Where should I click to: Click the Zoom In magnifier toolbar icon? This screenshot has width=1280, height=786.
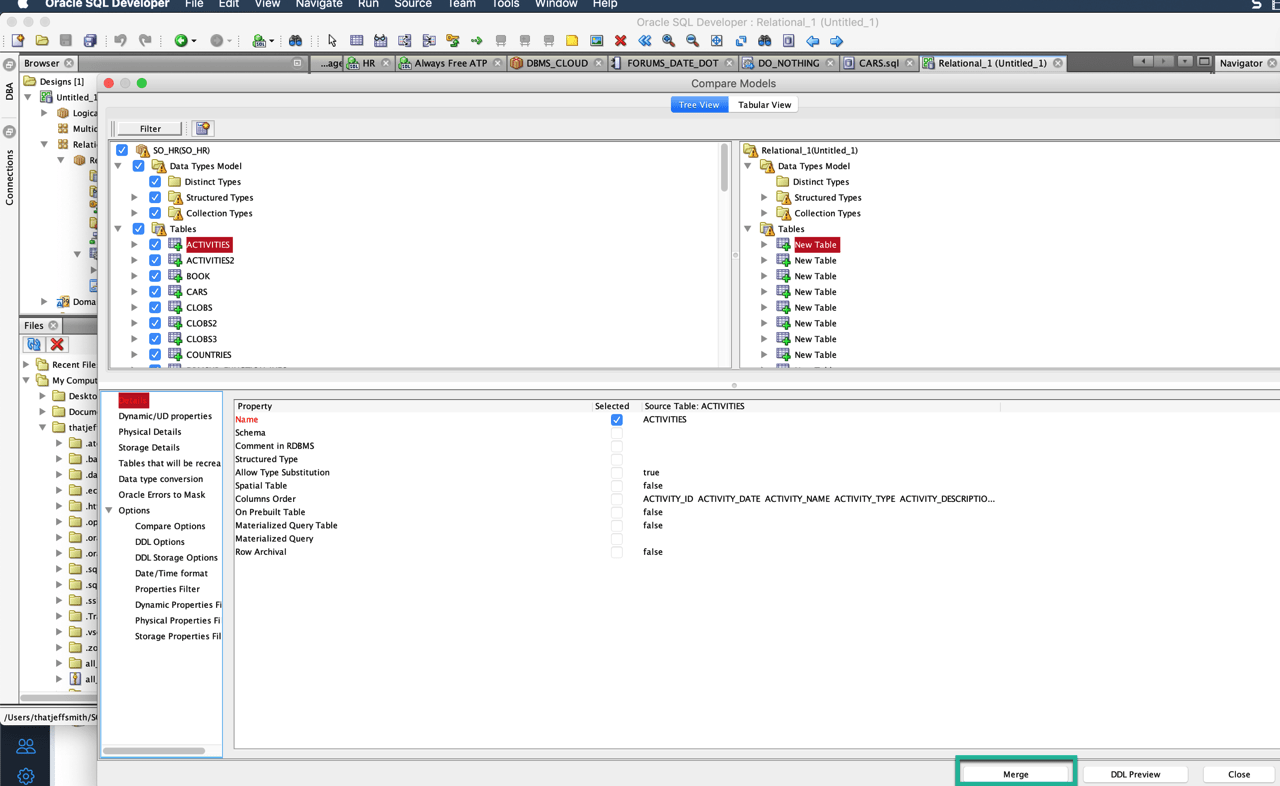pos(666,40)
